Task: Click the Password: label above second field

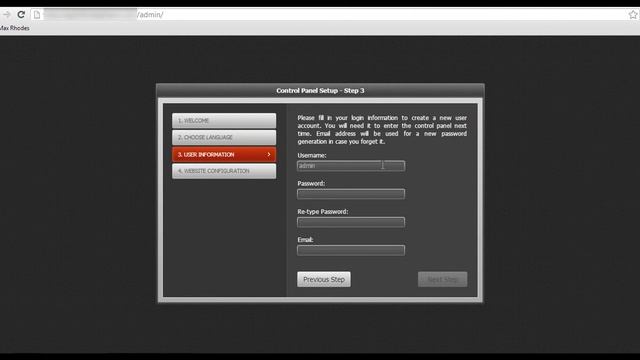Action: point(311,184)
